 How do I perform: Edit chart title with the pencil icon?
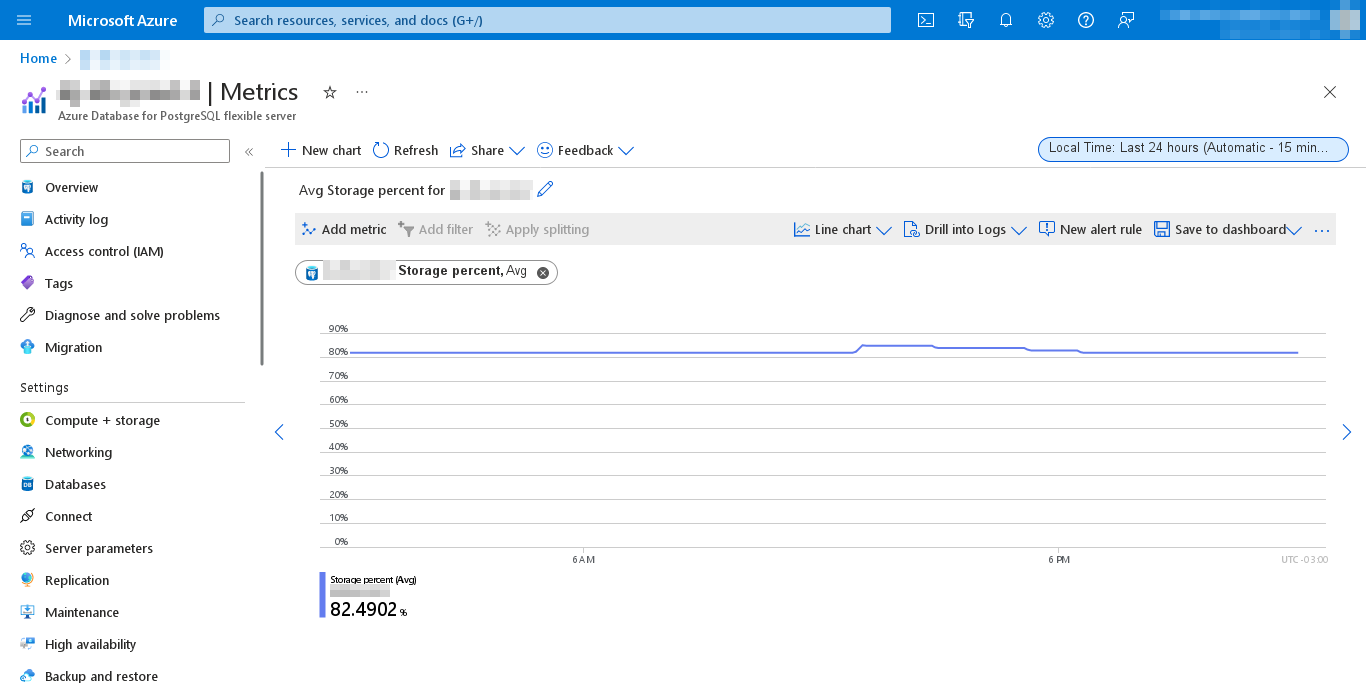[545, 189]
